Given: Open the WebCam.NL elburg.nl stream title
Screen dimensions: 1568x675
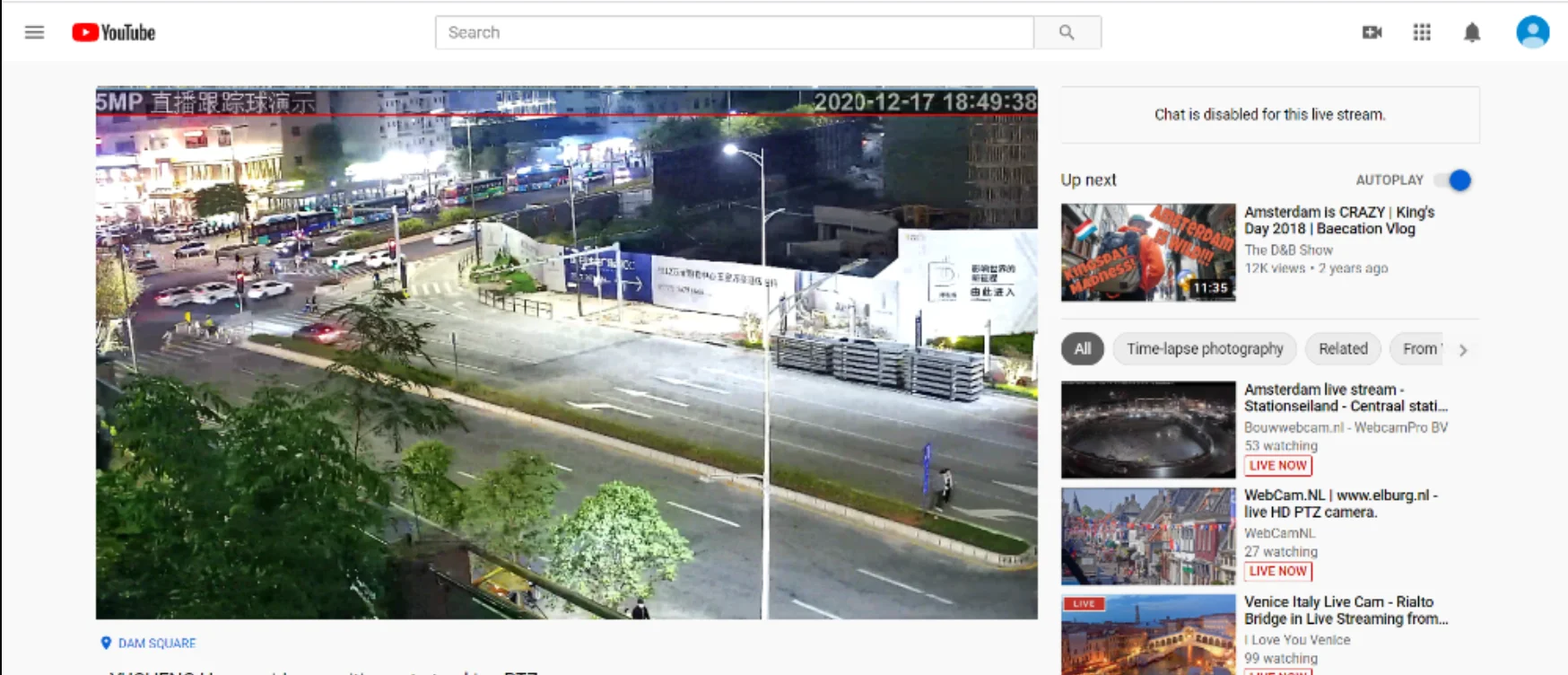Looking at the screenshot, I should 1341,504.
